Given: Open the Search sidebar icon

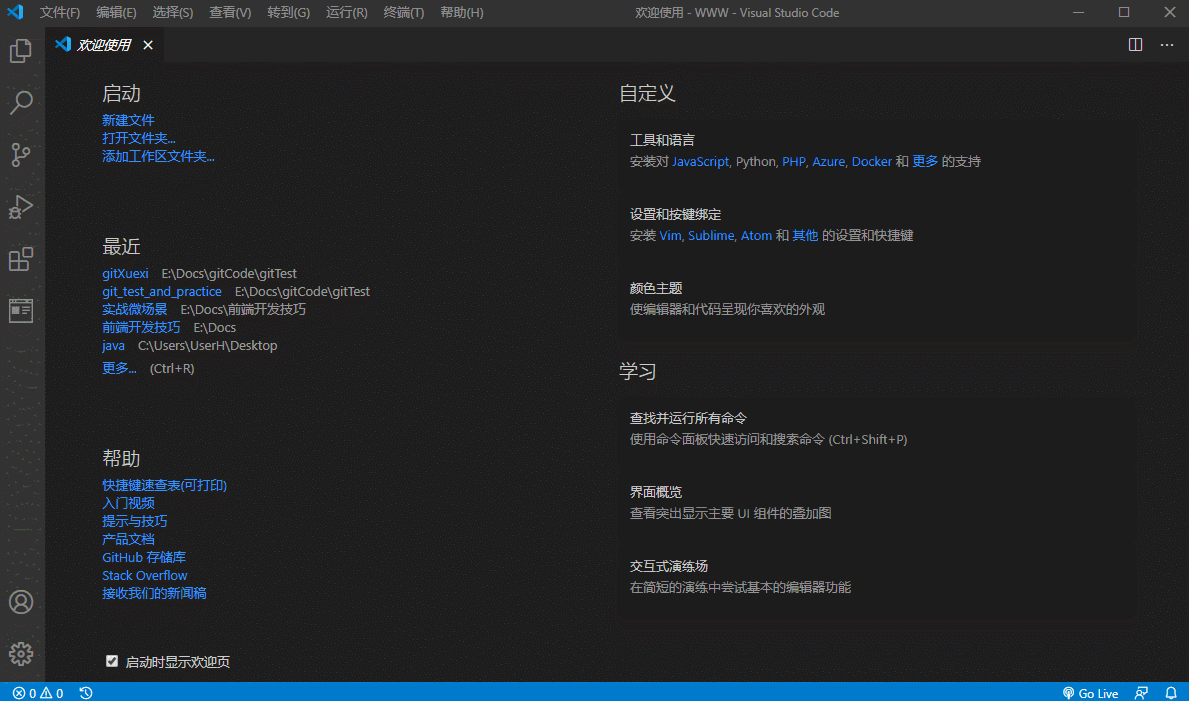Looking at the screenshot, I should click(21, 103).
